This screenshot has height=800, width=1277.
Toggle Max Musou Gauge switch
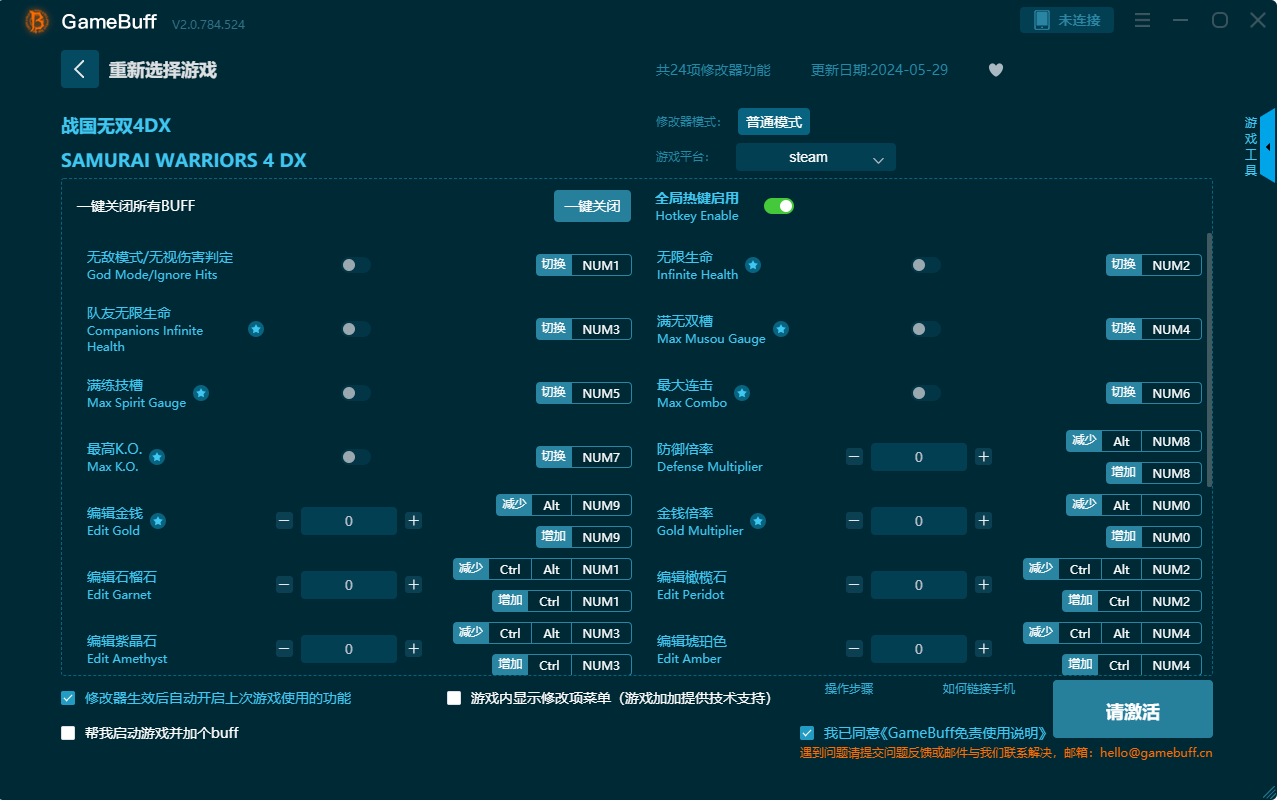click(926, 329)
